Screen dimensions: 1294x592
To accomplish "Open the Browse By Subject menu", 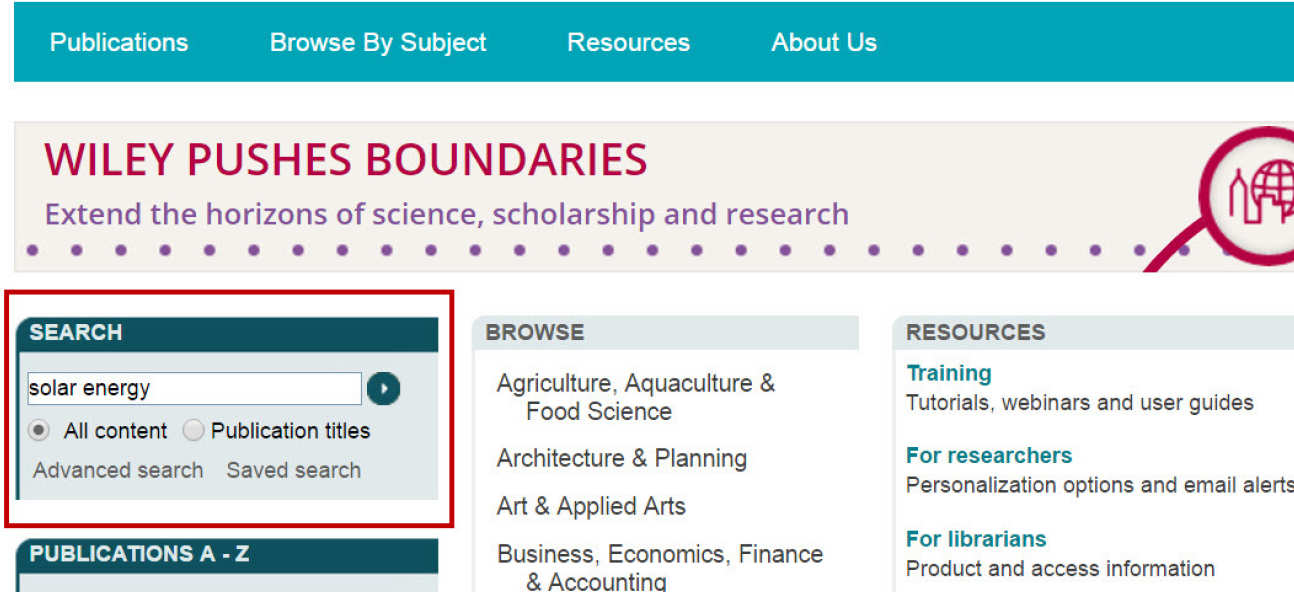I will (377, 42).
